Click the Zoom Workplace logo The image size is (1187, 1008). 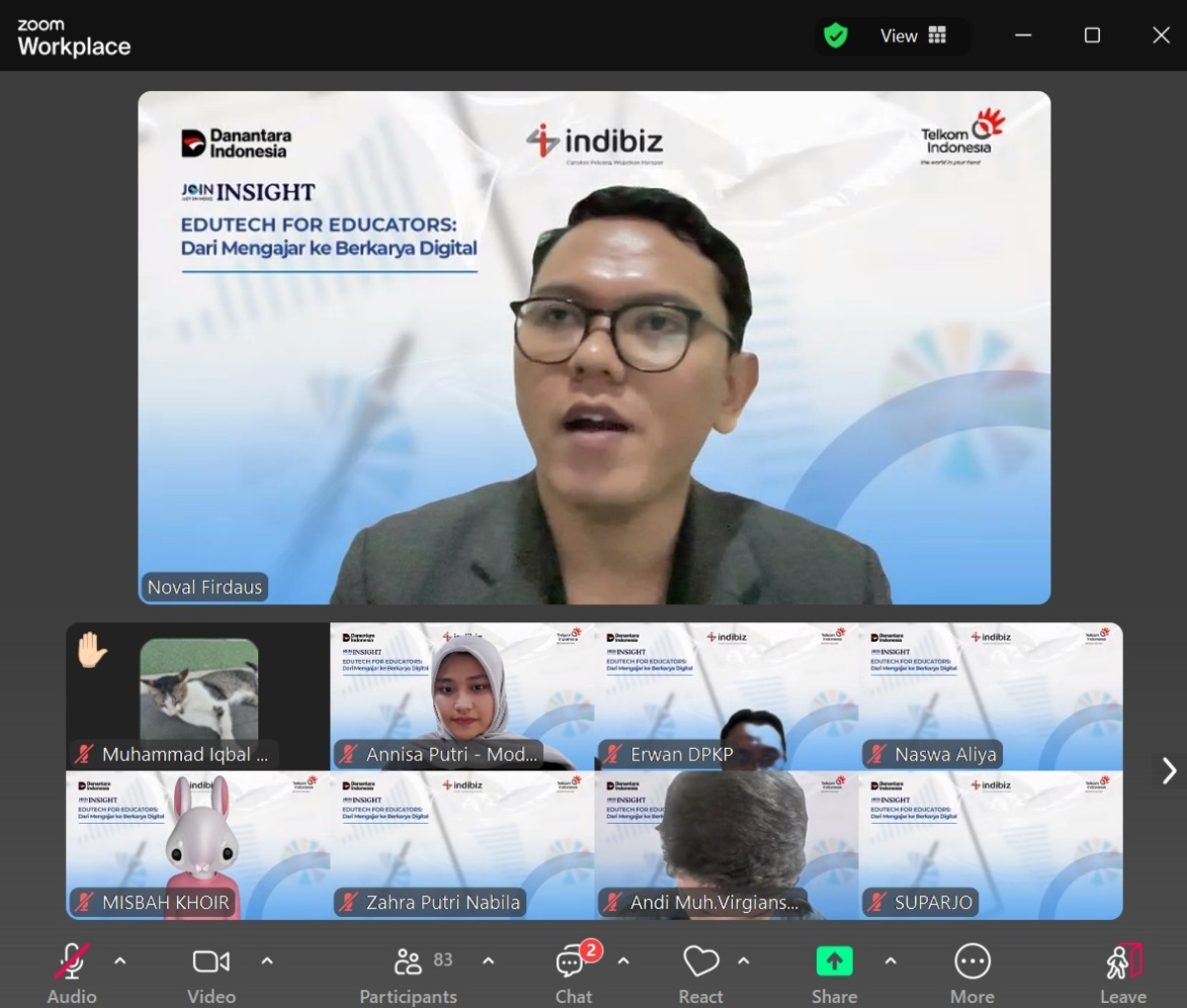pyautogui.click(x=73, y=36)
